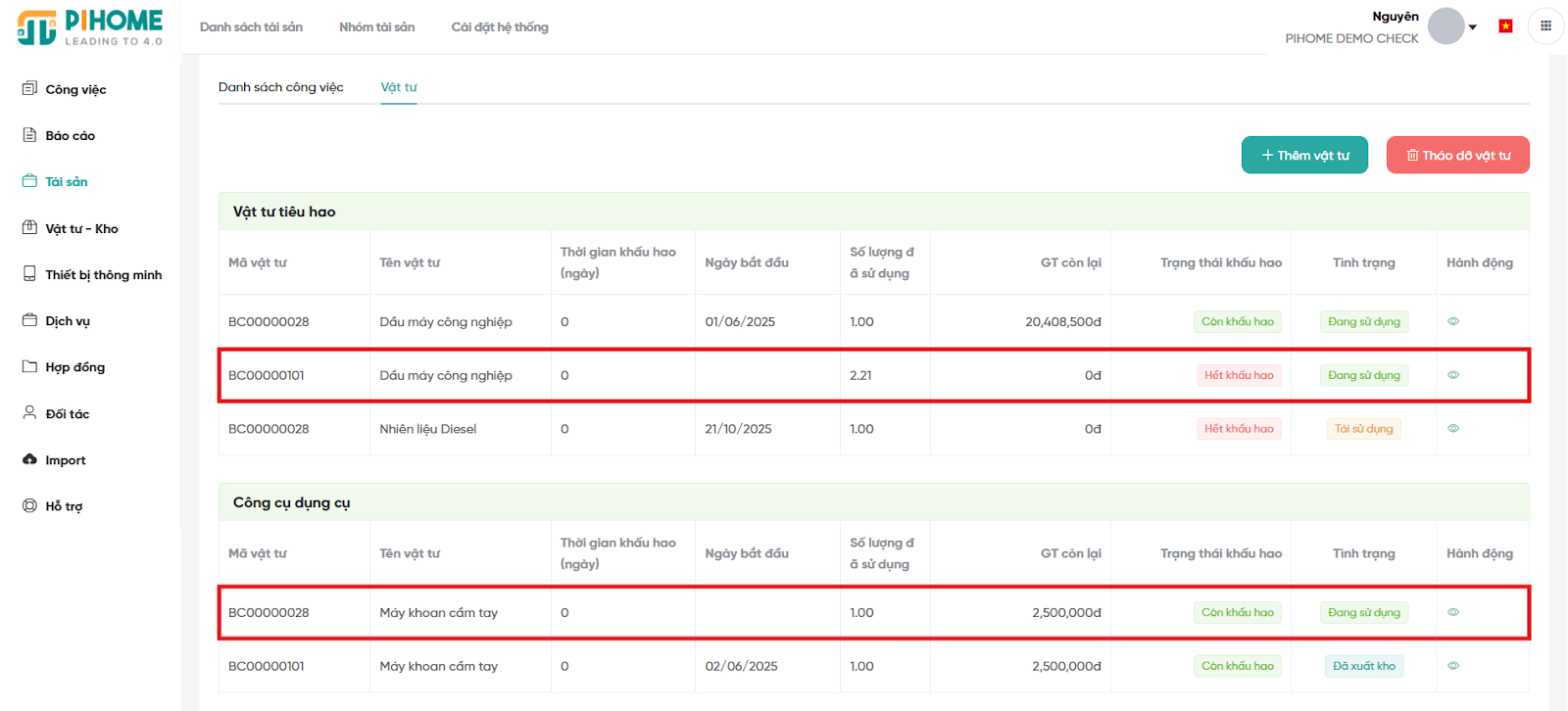Click eye icon for first Dầu máy row
The image size is (1568, 711).
point(1453,321)
